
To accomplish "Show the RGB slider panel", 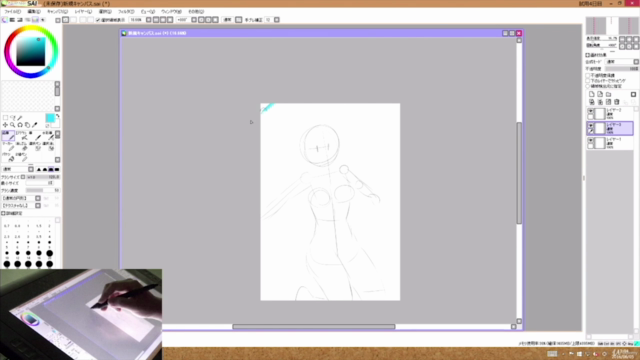I will click(x=12, y=20).
